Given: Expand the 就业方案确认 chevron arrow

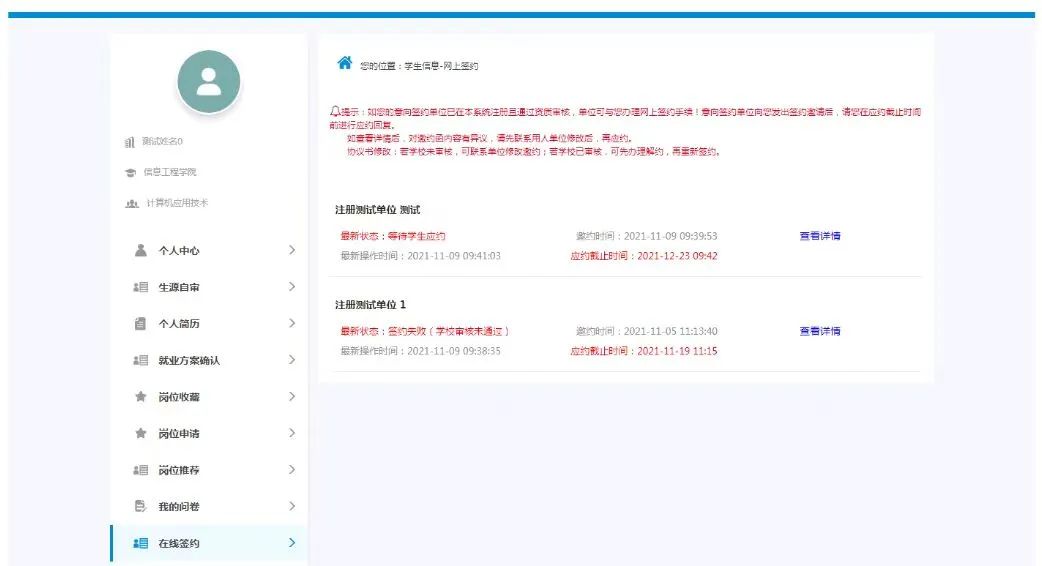Looking at the screenshot, I should coord(291,360).
